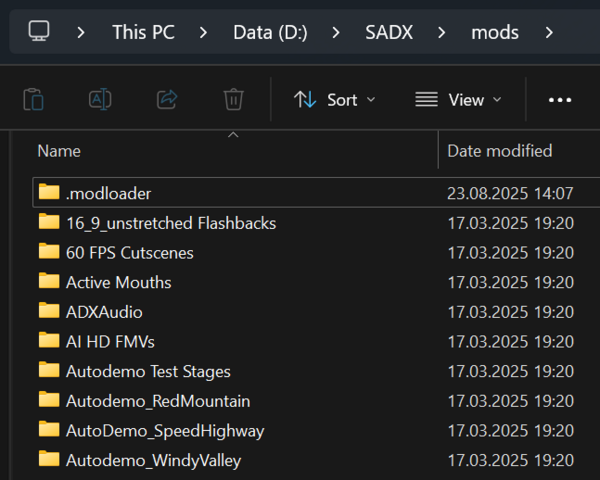Viewport: 600px width, 480px height.
Task: Click folder icon beside 16_9_unstretched Flashbacks
Action: pos(49,221)
